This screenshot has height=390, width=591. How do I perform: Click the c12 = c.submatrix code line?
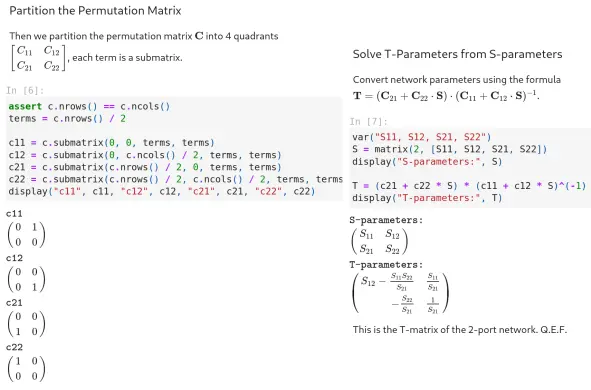(145, 155)
